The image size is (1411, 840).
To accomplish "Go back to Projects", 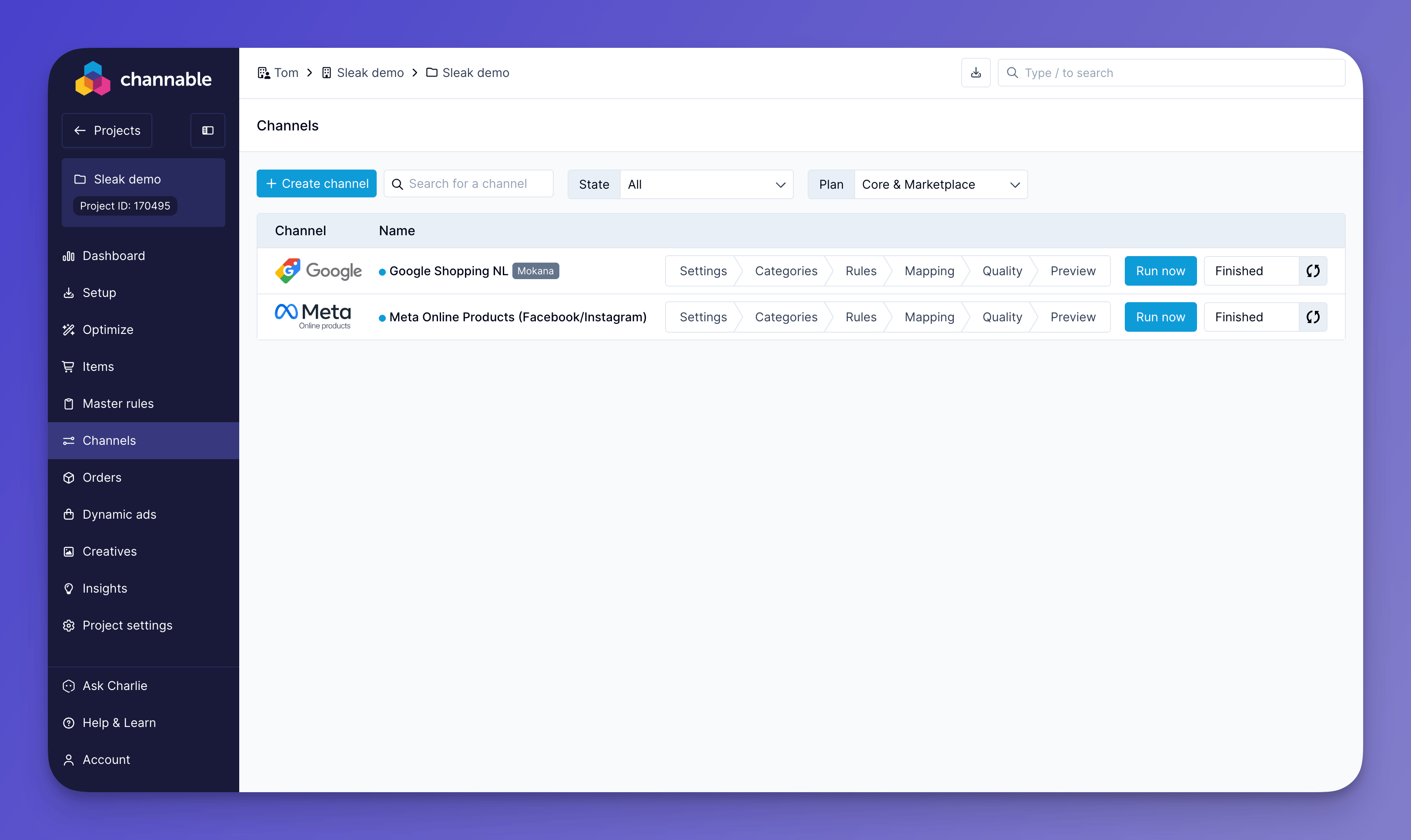I will [x=107, y=130].
